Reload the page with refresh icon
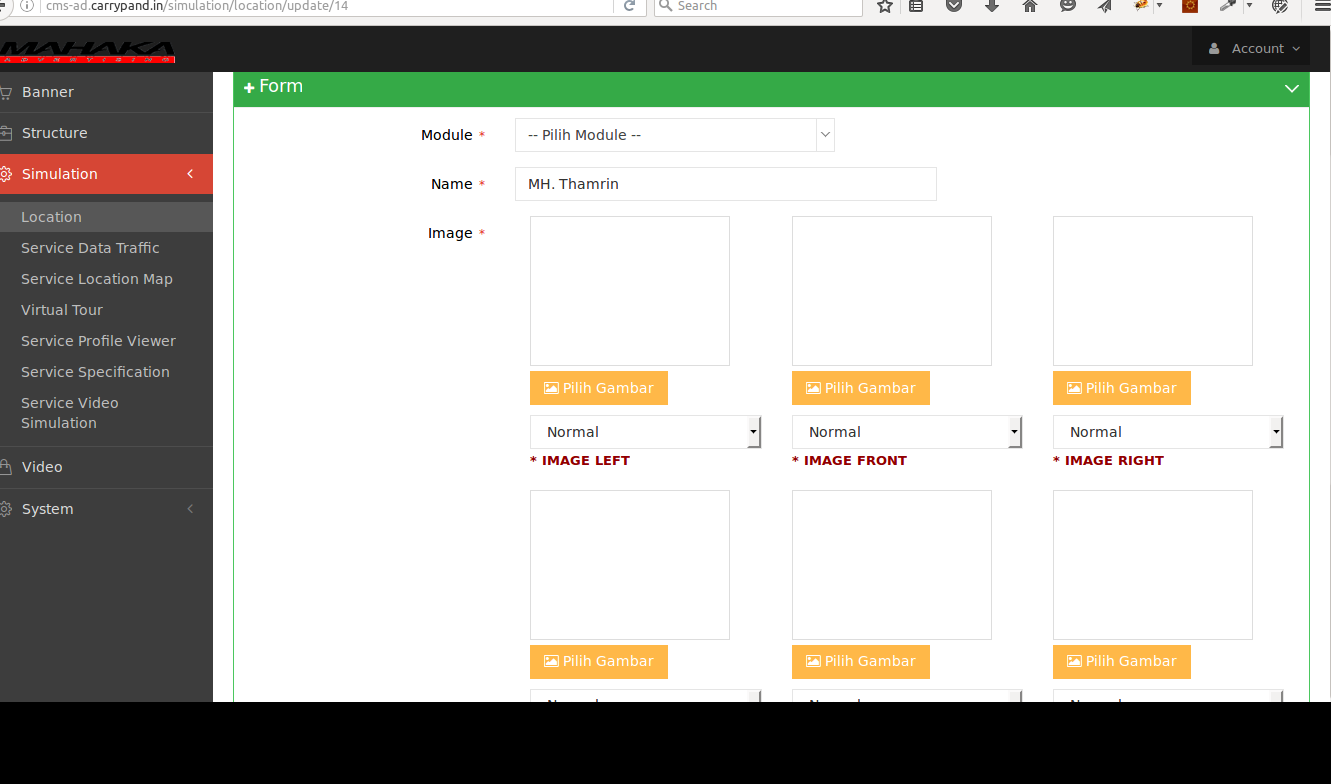The height and width of the screenshot is (784, 1331). tap(629, 6)
